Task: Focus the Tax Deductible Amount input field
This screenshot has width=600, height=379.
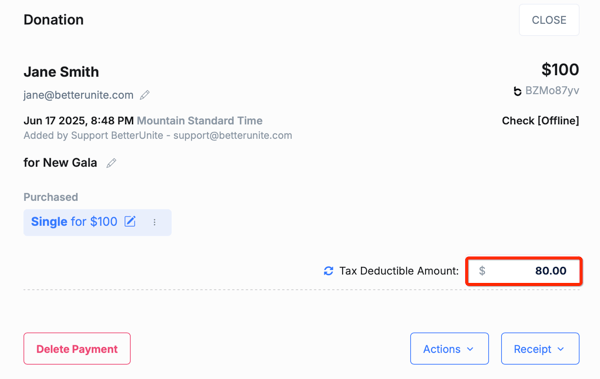Action: pos(524,271)
